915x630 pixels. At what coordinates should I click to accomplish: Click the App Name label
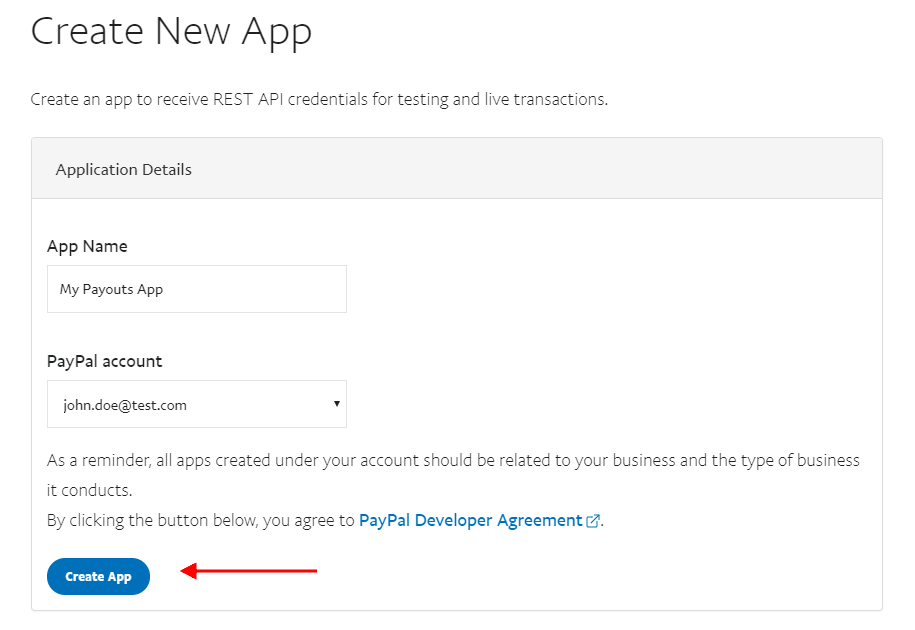87,246
